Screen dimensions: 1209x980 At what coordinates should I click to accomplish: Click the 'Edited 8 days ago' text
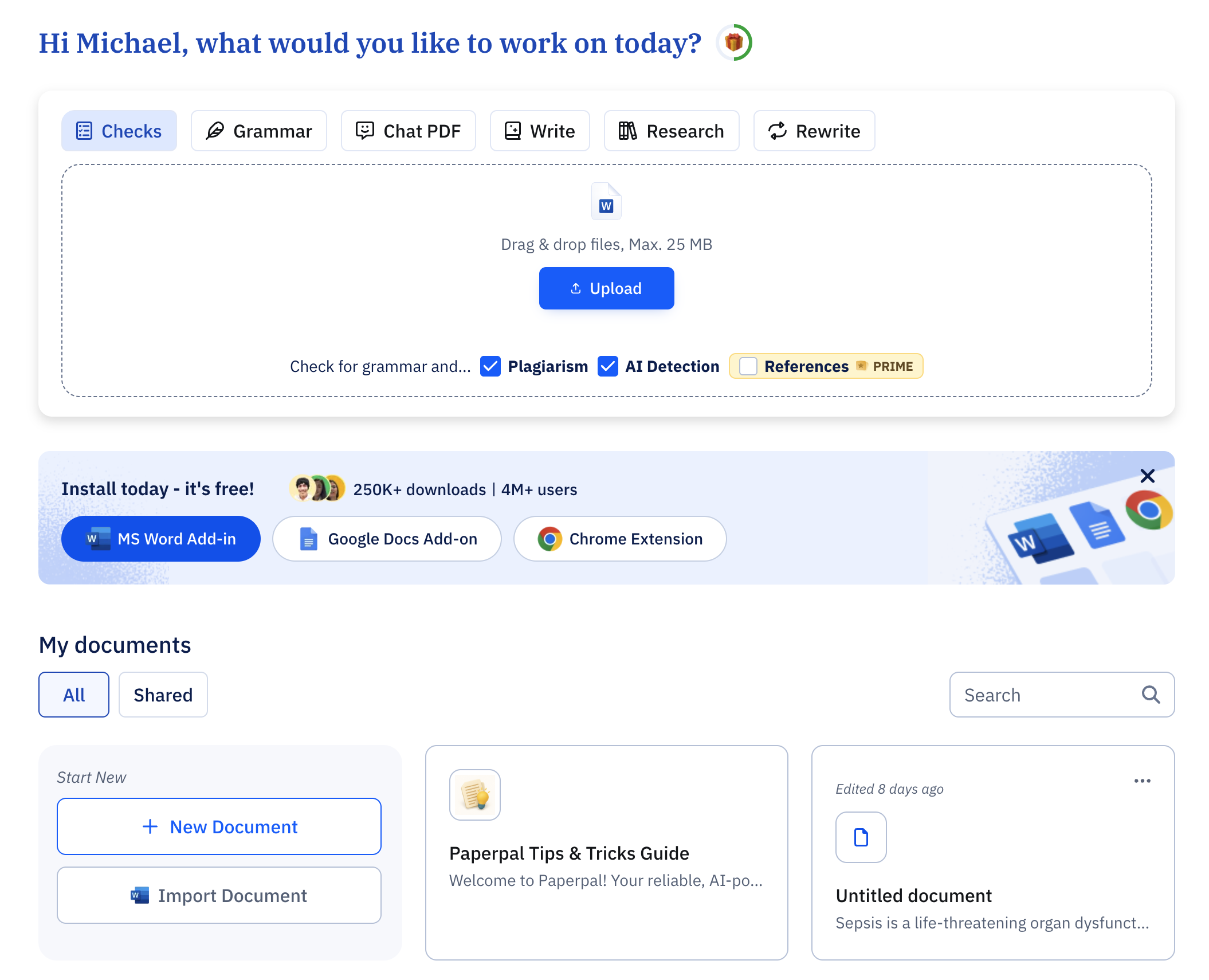pyautogui.click(x=889, y=789)
